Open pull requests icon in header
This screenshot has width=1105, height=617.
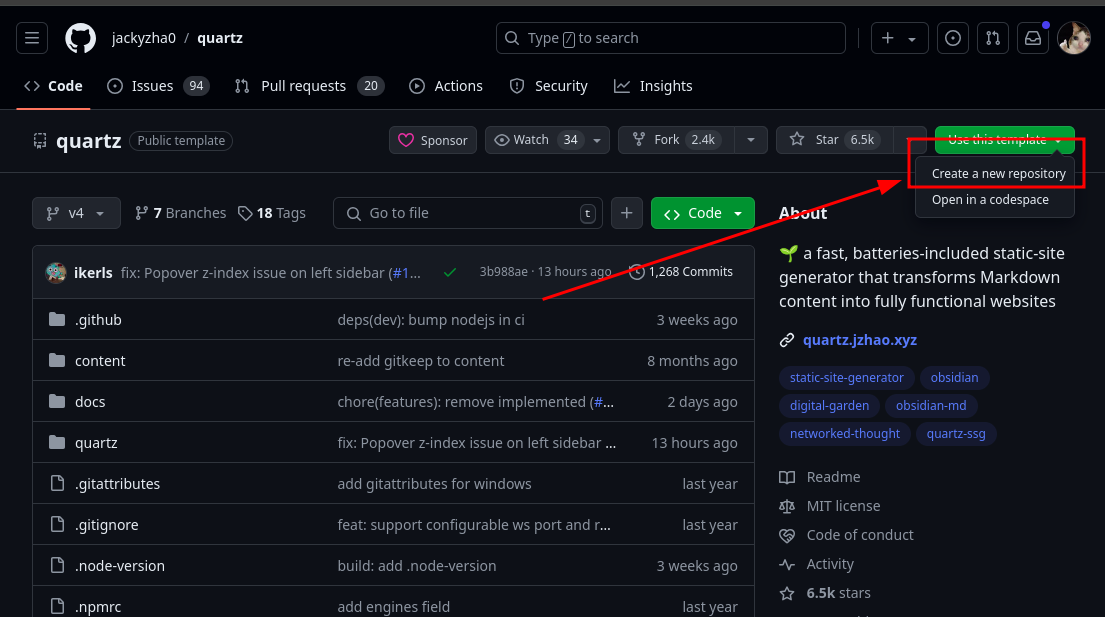coord(992,39)
